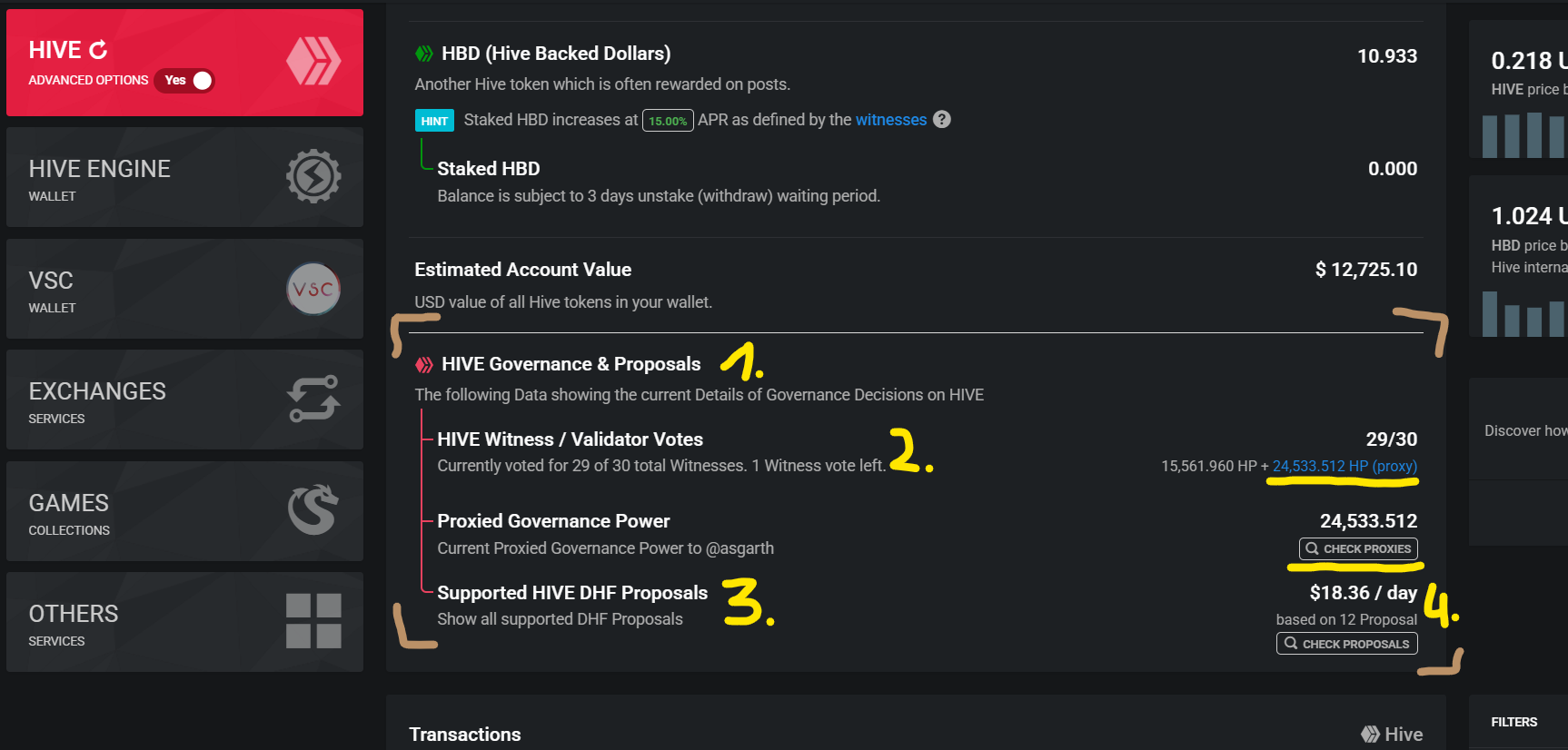
Task: Click the Games dragon icon
Action: coord(313,509)
